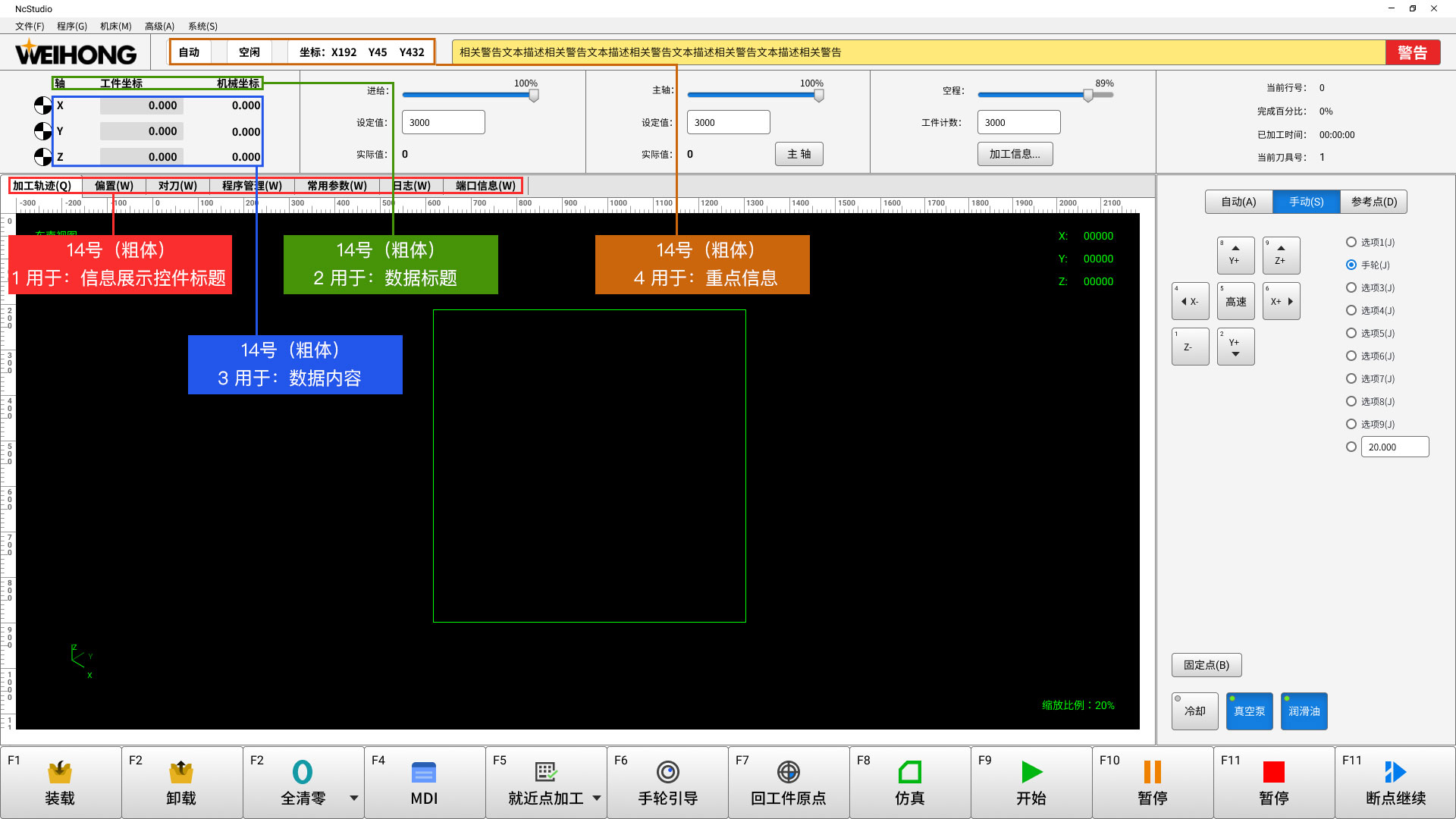Image resolution: width=1456 pixels, height=819 pixels.
Task: Jog with the X- left-arrow button
Action: coord(1190,301)
